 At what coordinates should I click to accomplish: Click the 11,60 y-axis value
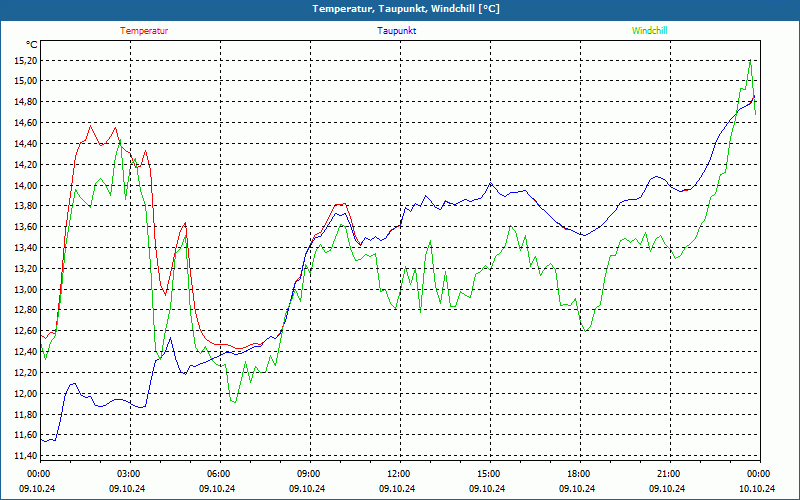(x=27, y=435)
